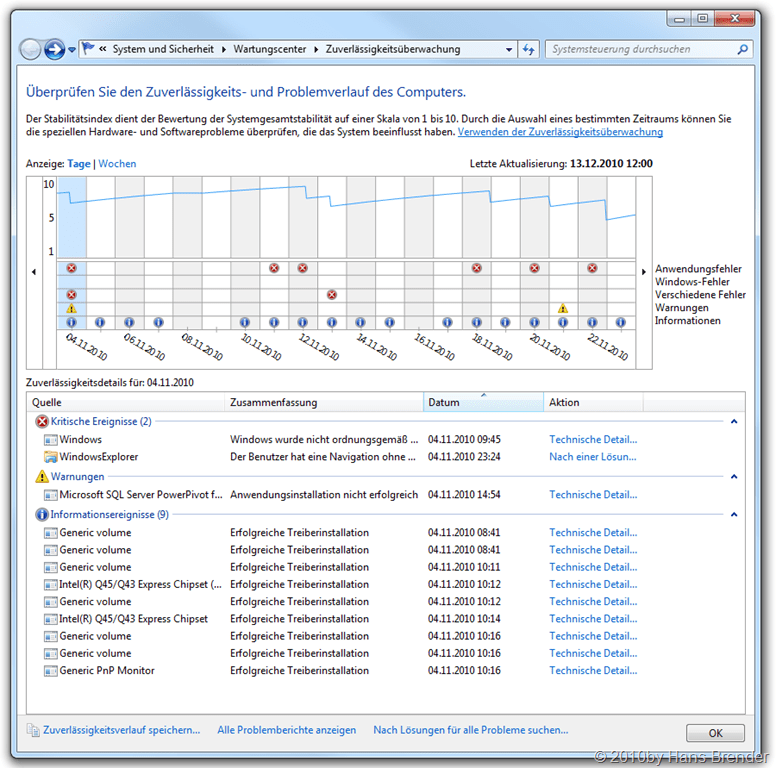
Task: Click the Warnungen group header
Action: click(78, 477)
